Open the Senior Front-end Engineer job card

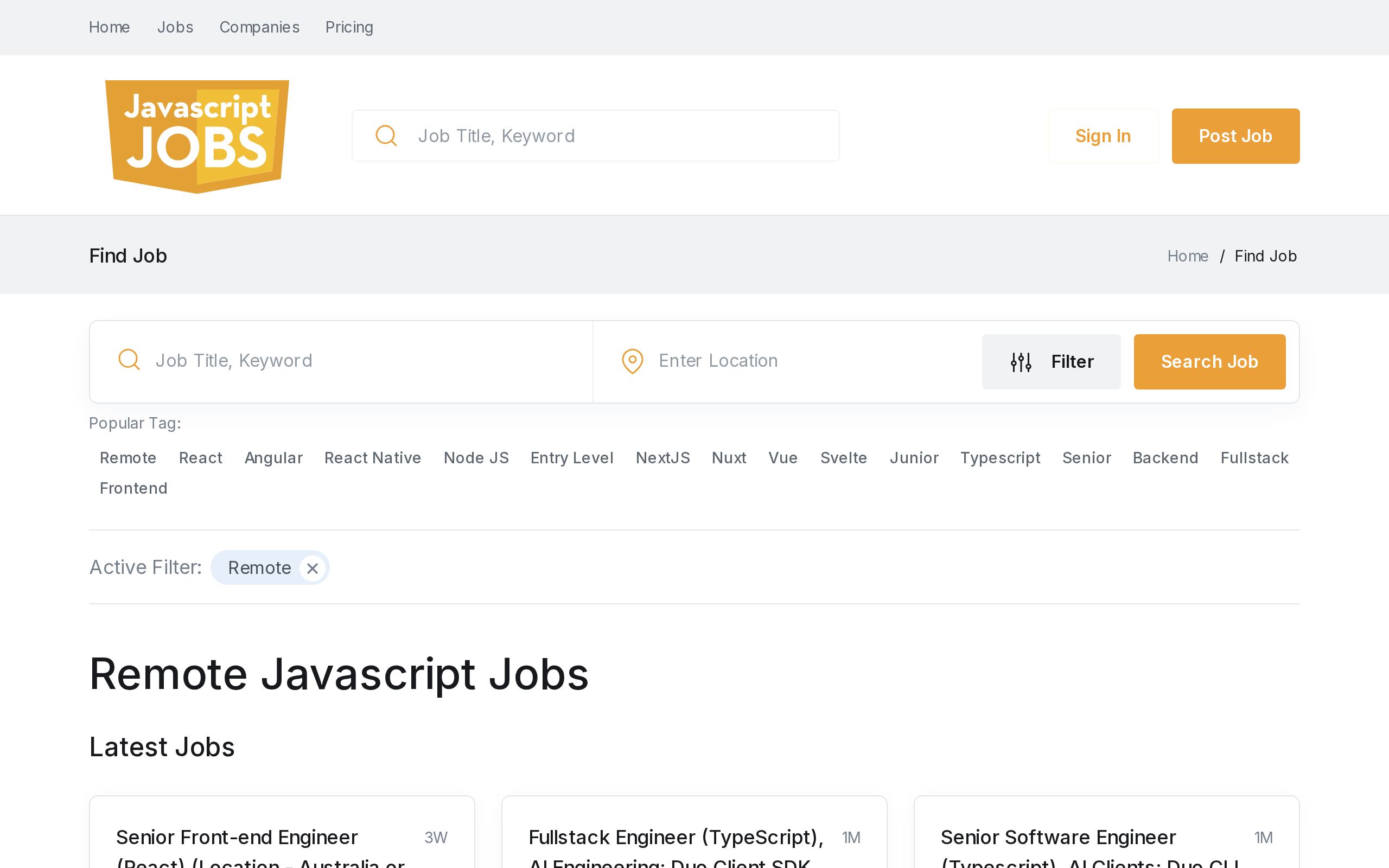[282, 832]
